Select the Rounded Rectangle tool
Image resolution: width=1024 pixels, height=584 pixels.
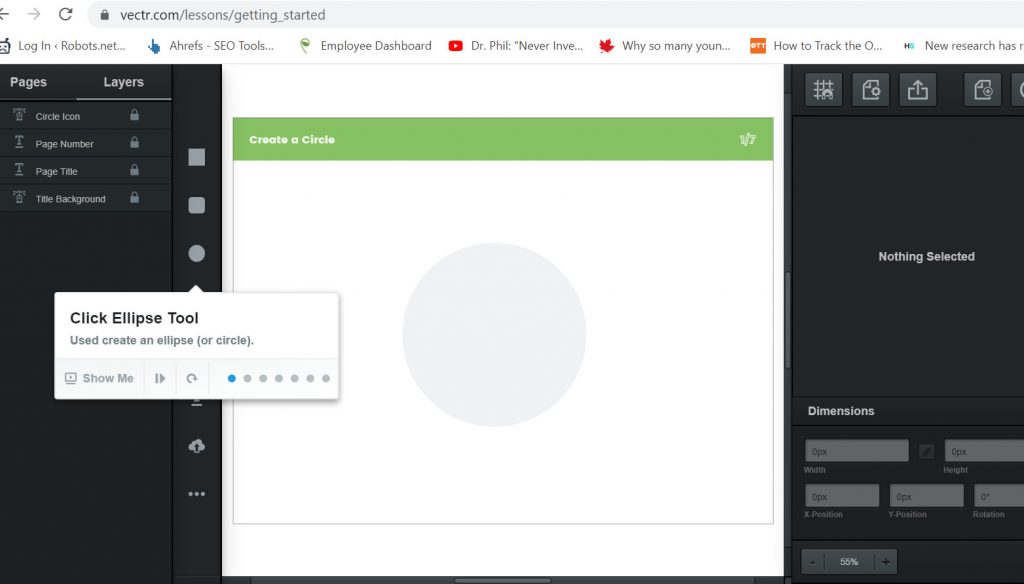tap(196, 205)
